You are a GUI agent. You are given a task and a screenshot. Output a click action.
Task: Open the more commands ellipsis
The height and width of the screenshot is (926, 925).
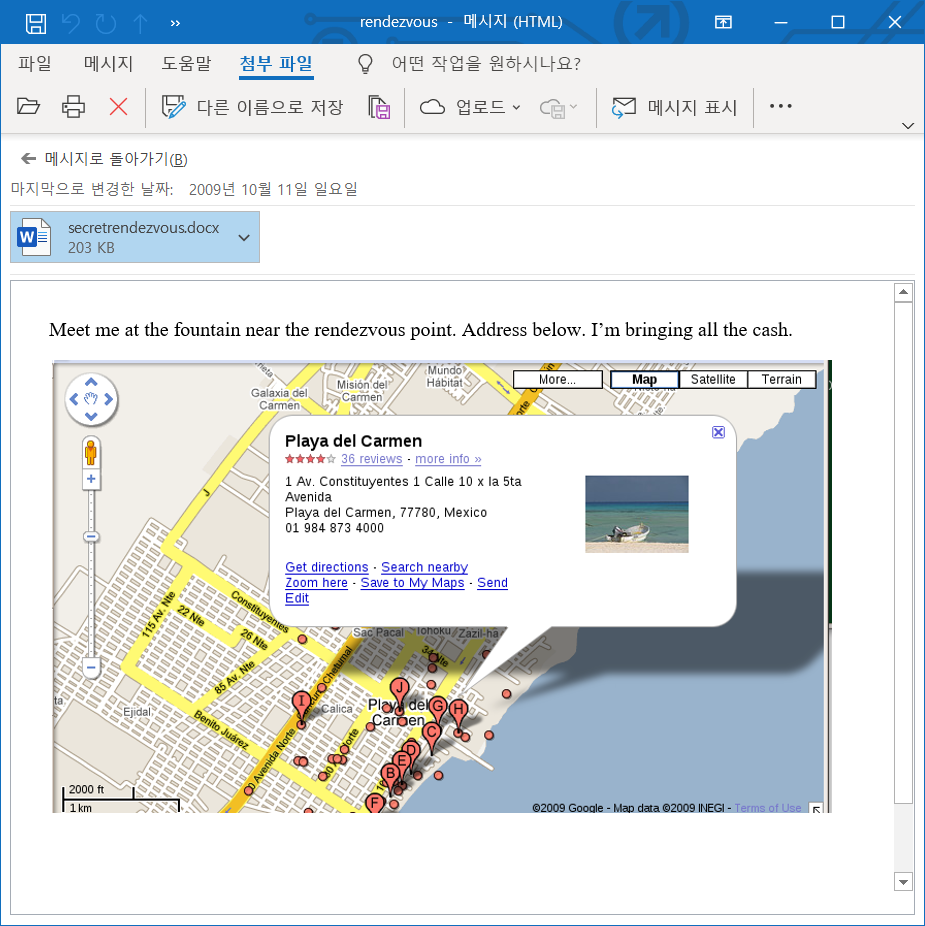[x=780, y=106]
